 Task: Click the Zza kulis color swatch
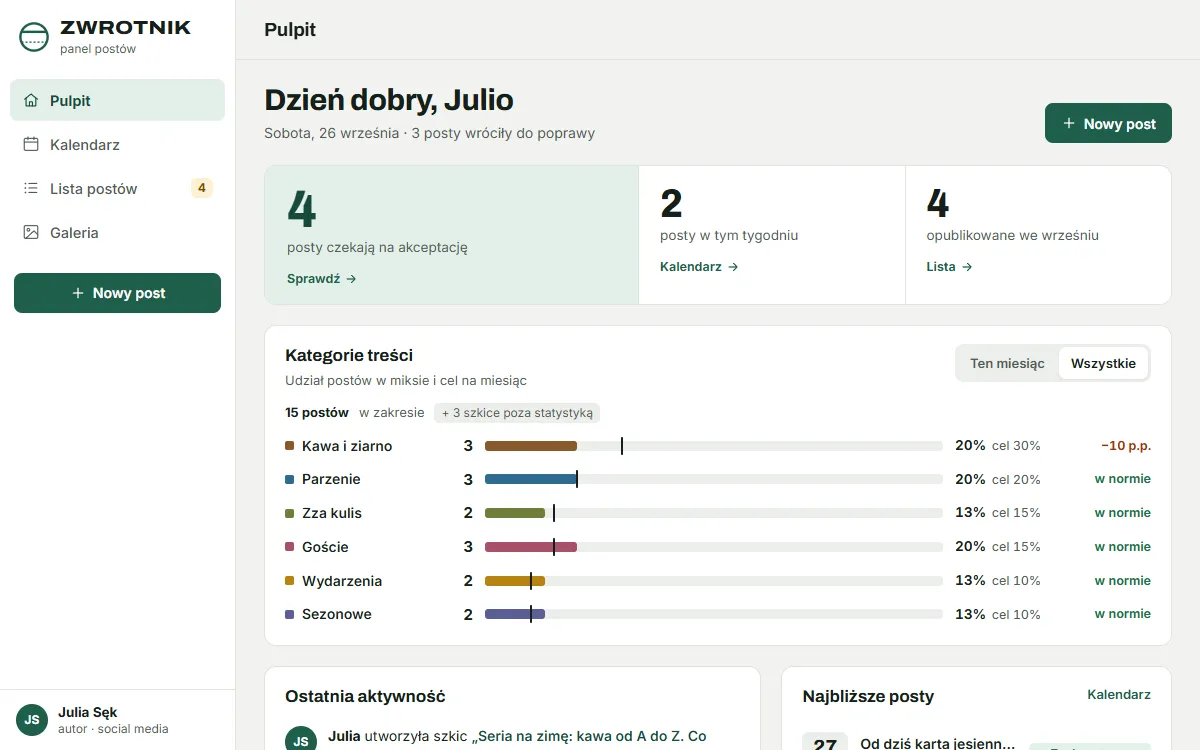point(290,513)
